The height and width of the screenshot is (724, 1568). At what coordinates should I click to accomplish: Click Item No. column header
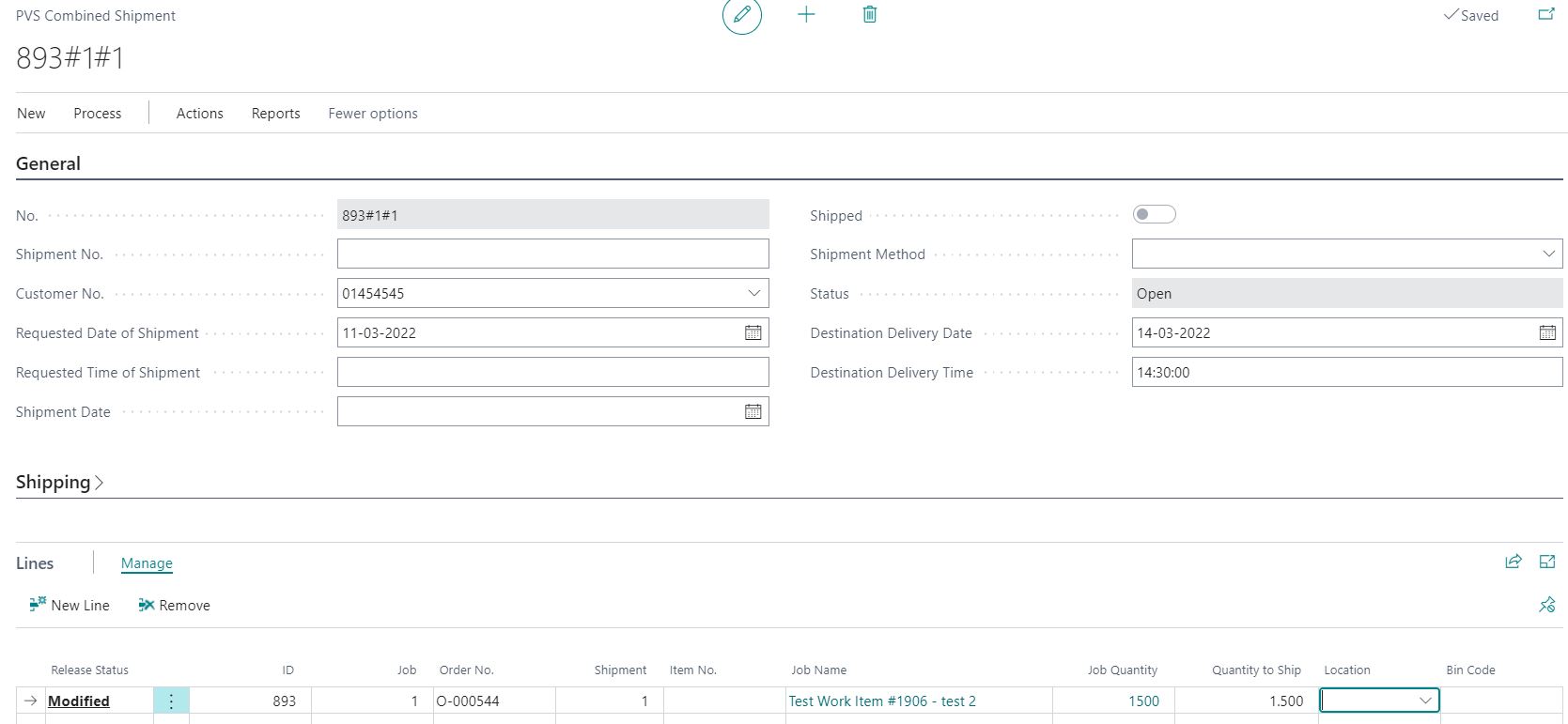pyautogui.click(x=692, y=670)
